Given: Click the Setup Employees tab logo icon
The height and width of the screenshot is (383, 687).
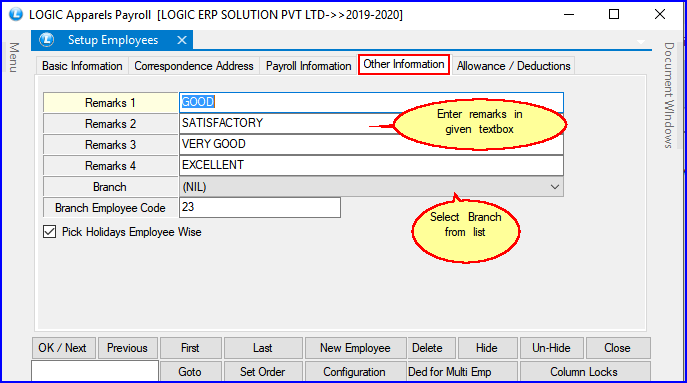Looking at the screenshot, I should [46, 40].
